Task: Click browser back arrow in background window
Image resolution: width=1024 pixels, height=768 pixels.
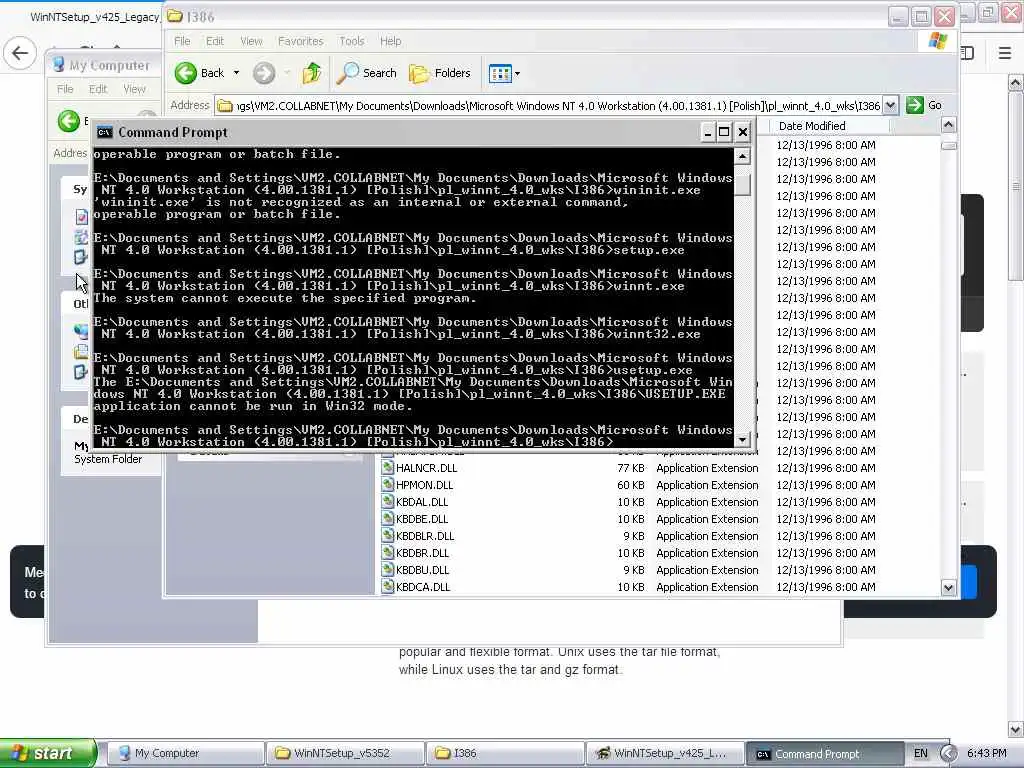Action: (20, 53)
